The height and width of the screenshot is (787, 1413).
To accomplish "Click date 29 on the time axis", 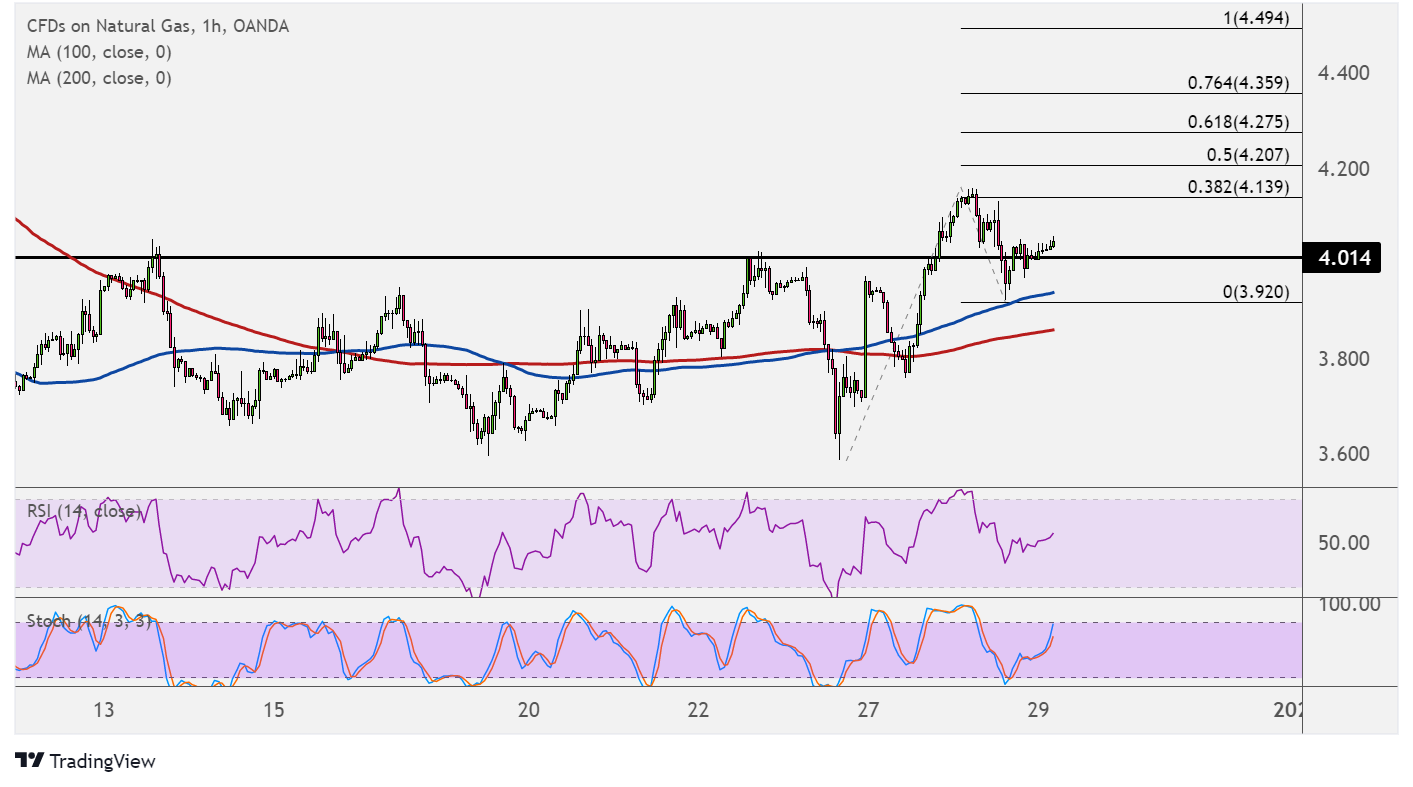I will pos(1038,710).
